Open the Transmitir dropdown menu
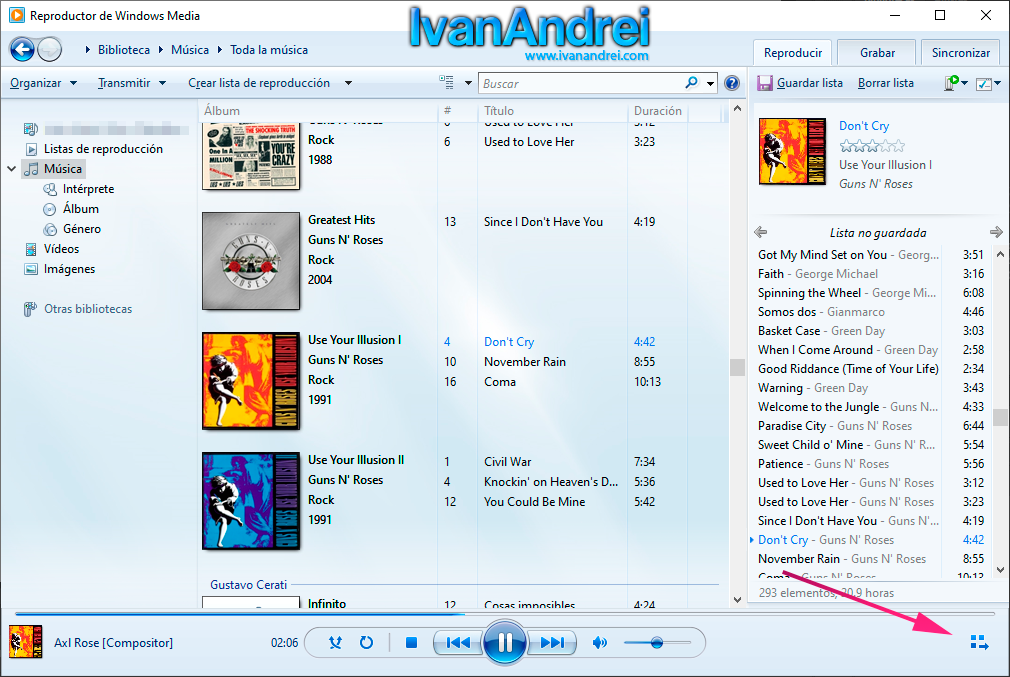Image resolution: width=1010 pixels, height=677 pixels. pos(132,82)
